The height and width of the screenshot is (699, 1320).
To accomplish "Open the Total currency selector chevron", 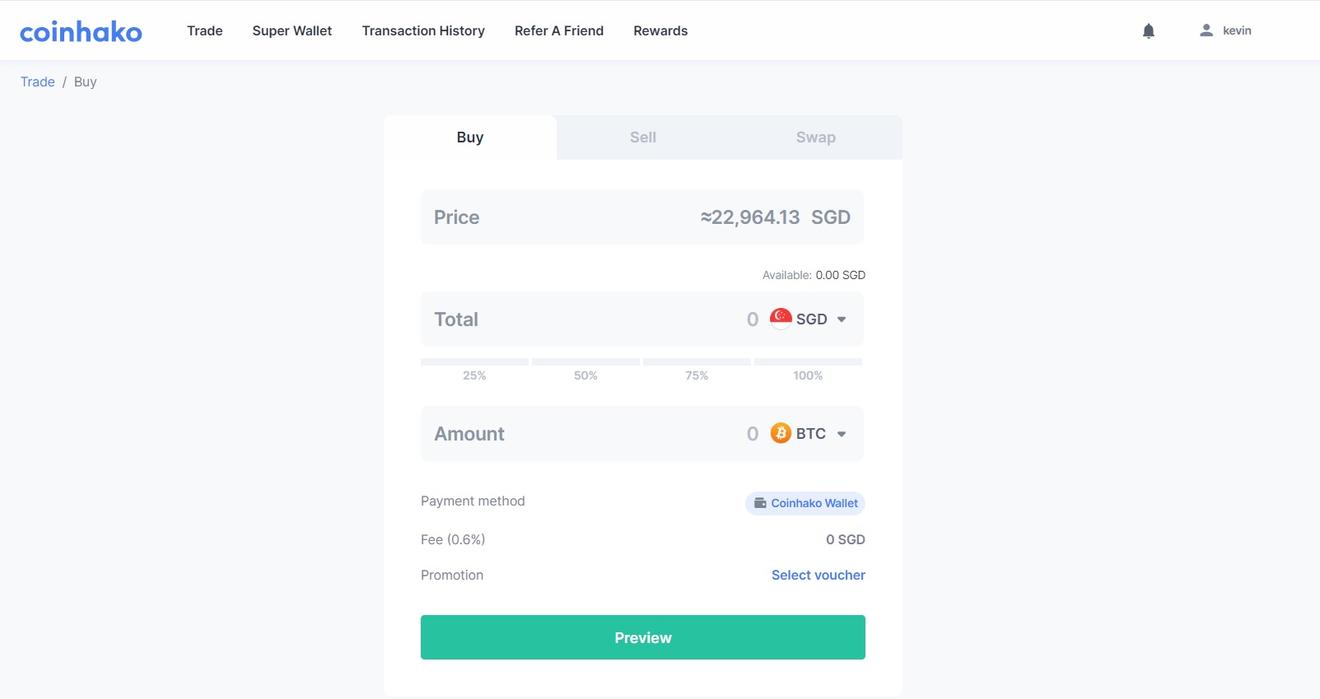I will pos(841,318).
